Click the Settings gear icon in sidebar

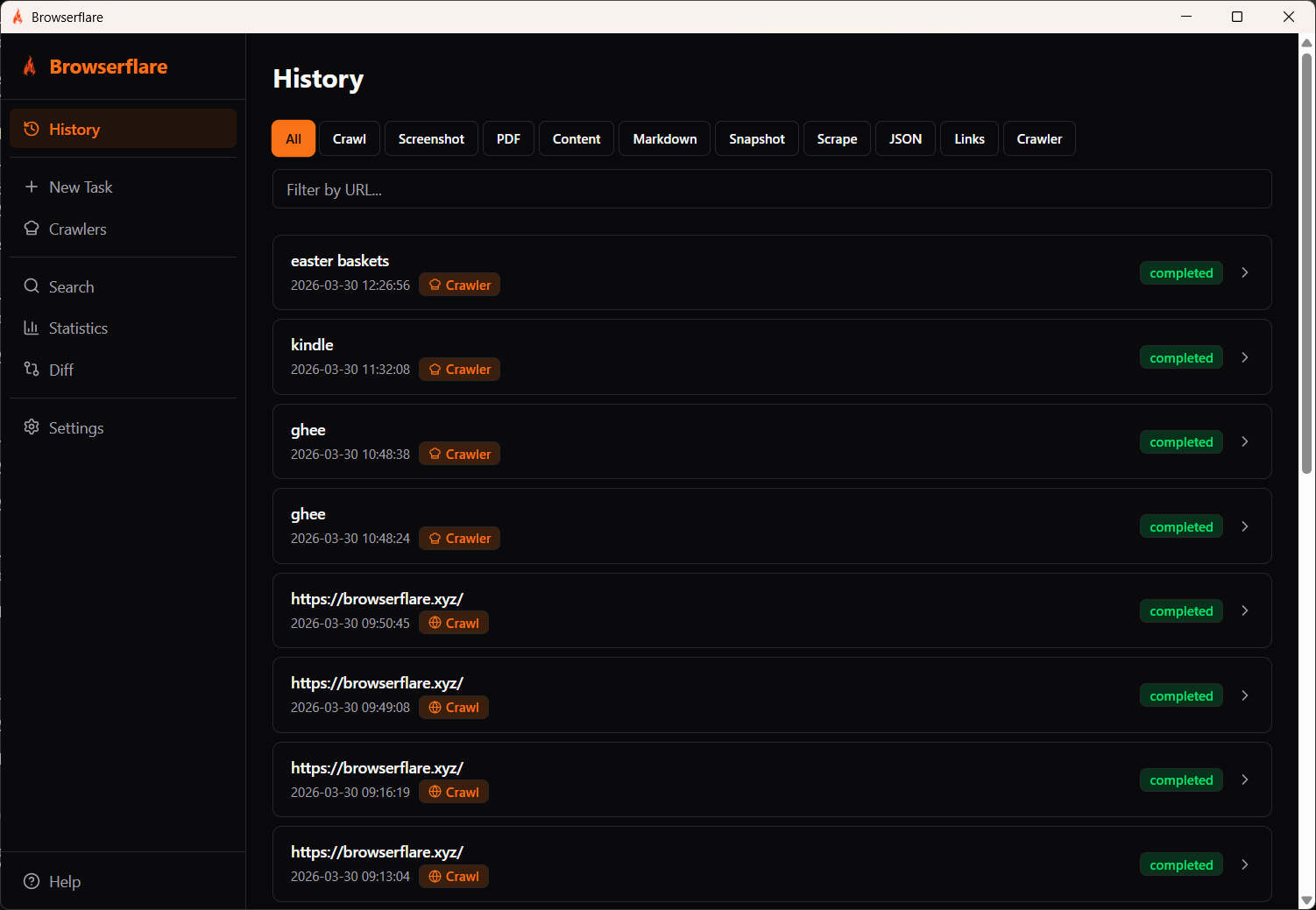(x=32, y=427)
